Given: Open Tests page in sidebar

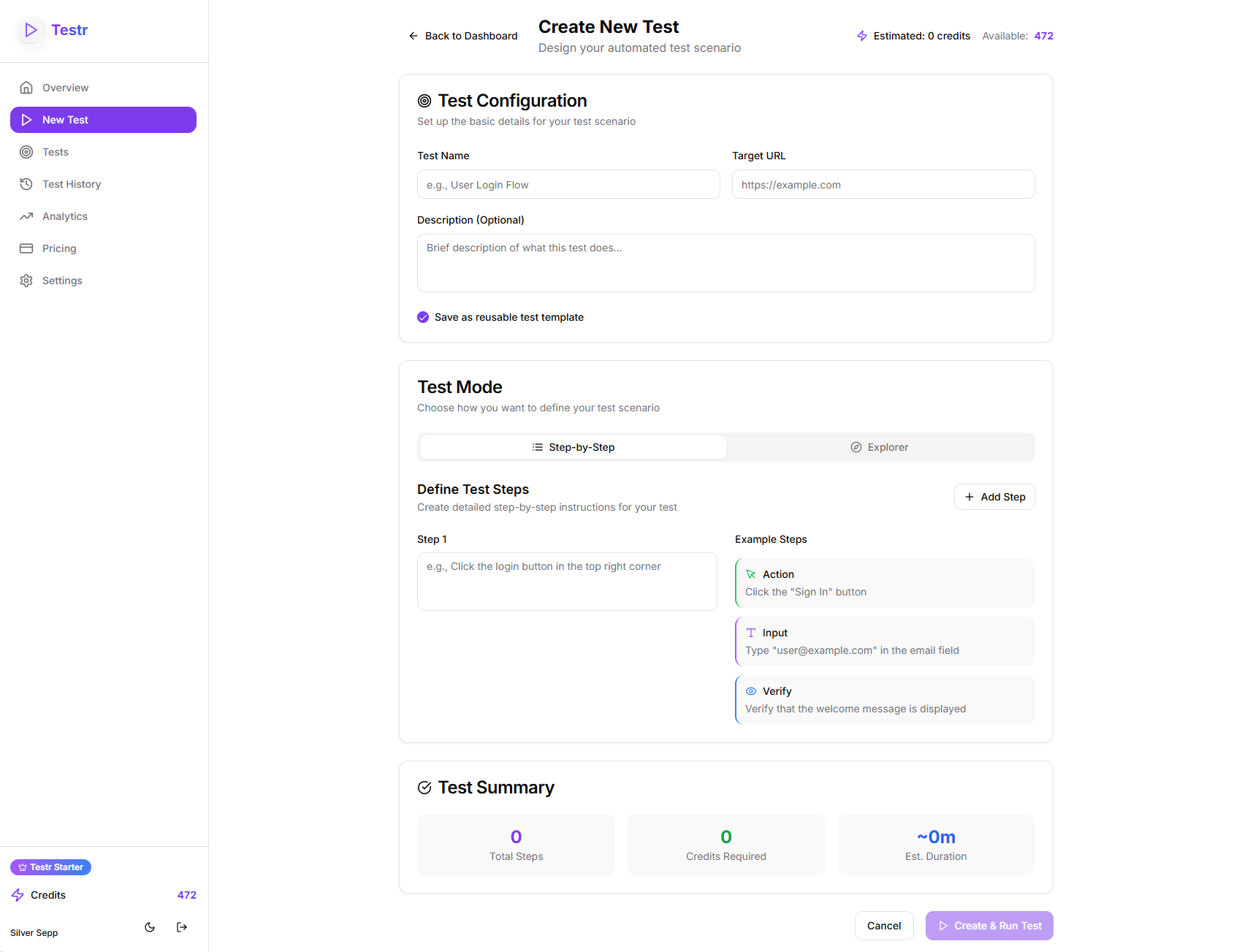Looking at the screenshot, I should pyautogui.click(x=103, y=152).
